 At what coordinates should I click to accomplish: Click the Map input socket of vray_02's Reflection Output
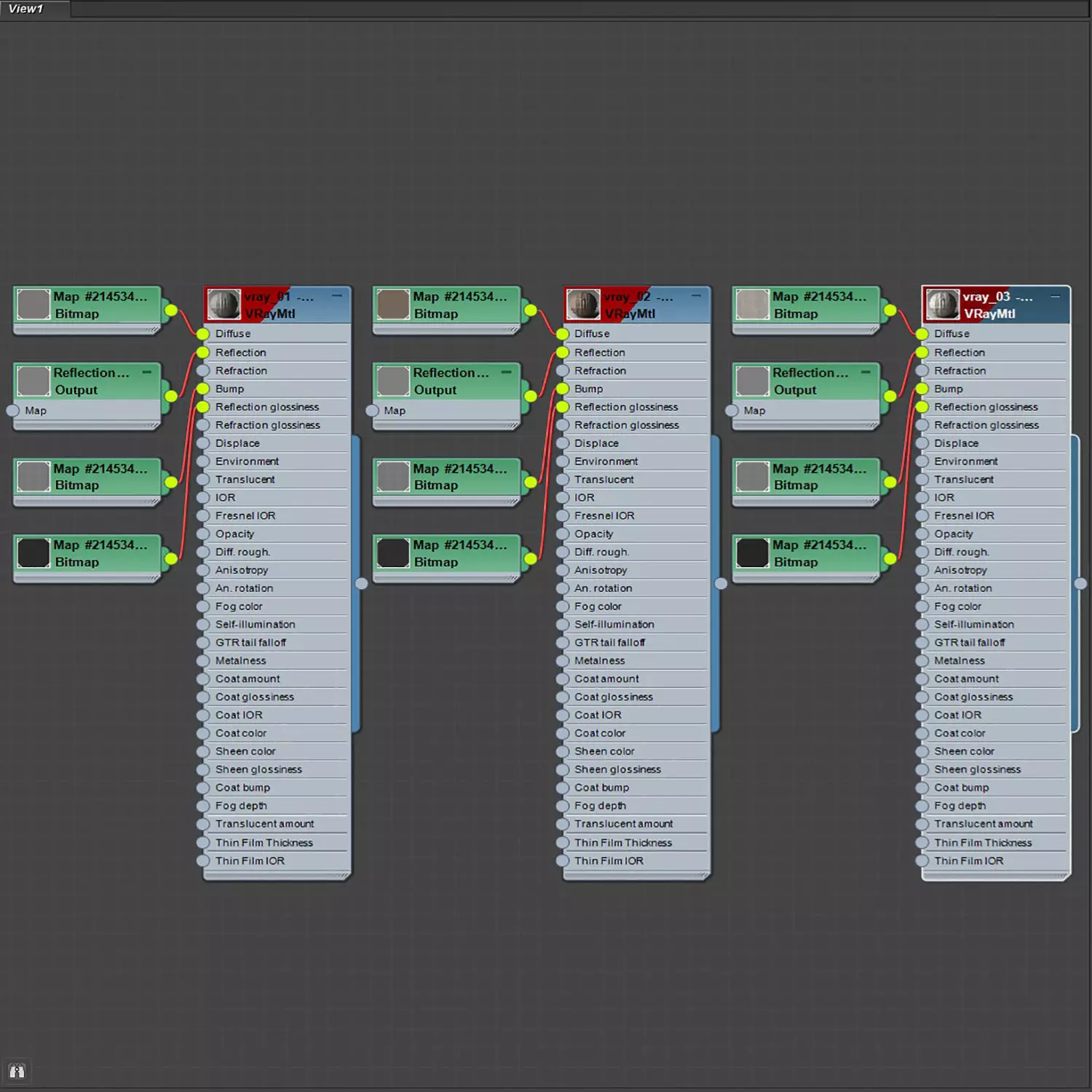pyautogui.click(x=372, y=411)
